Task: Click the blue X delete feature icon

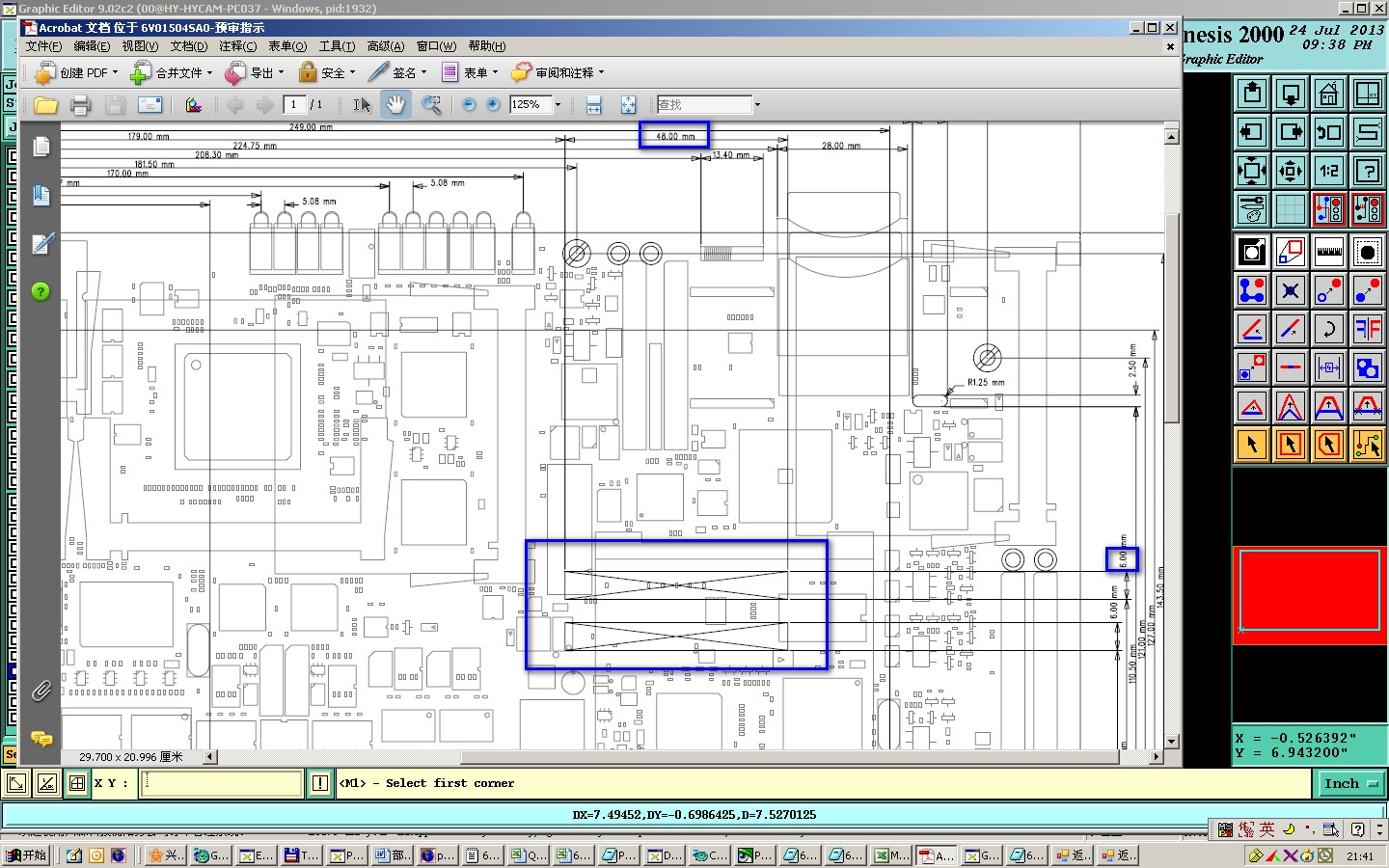Action: tap(1291, 290)
